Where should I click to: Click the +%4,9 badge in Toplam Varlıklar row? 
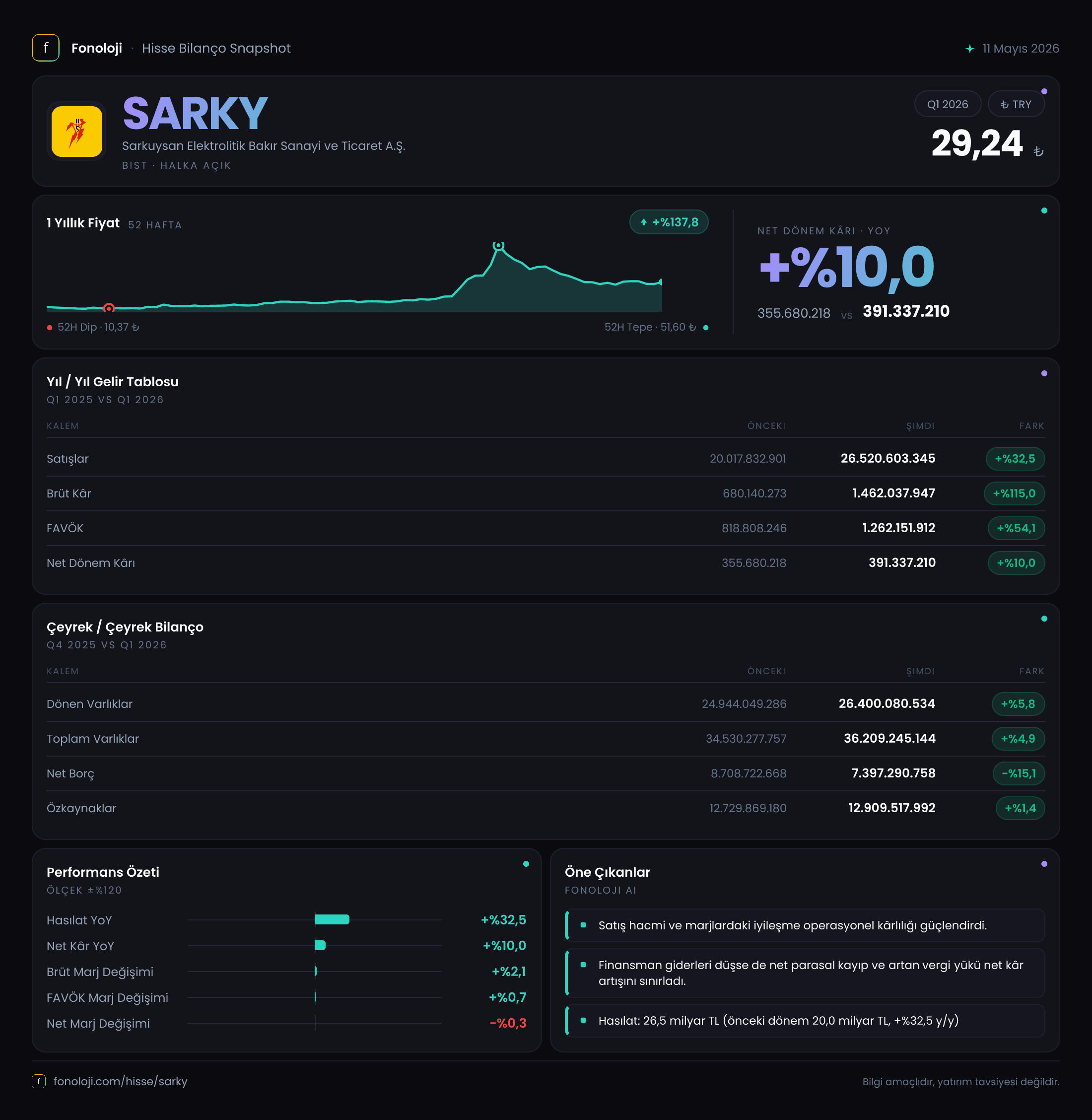(1018, 738)
